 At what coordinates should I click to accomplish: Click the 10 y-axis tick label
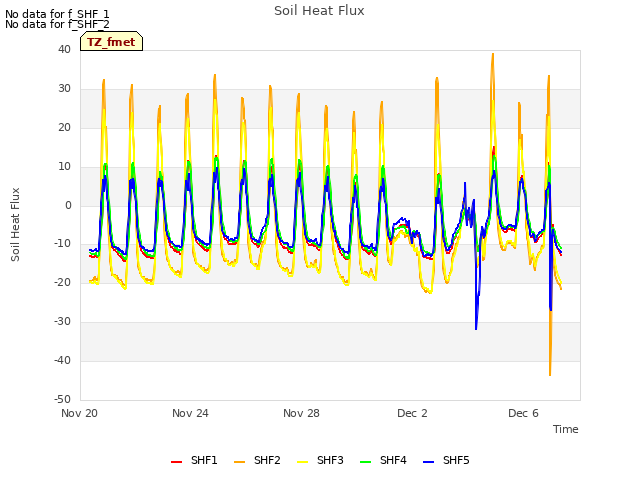click(x=64, y=167)
